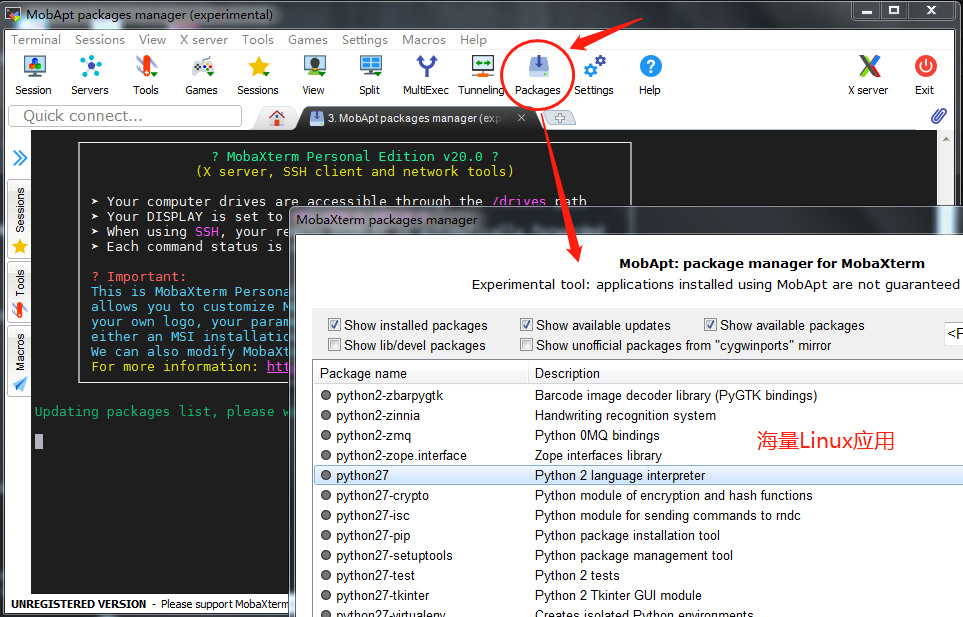963x617 pixels.
Task: Click MobaXterm app icon in title bar
Action: click(13, 14)
